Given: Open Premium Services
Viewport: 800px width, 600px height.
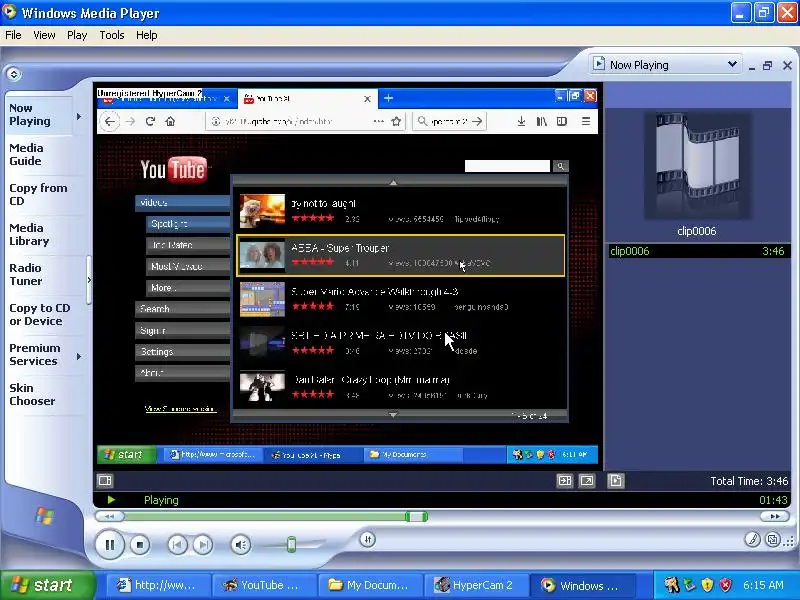Looking at the screenshot, I should (x=35, y=355).
